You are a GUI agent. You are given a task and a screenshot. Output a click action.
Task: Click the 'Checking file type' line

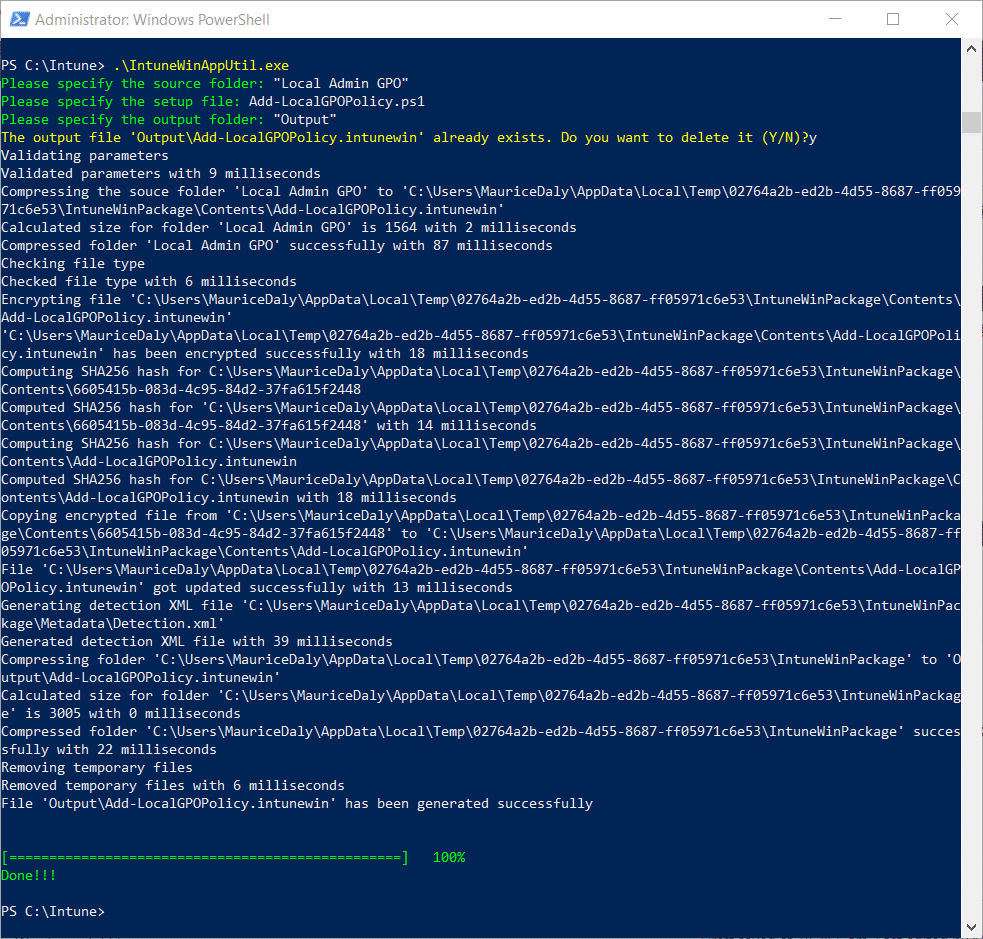coord(73,264)
